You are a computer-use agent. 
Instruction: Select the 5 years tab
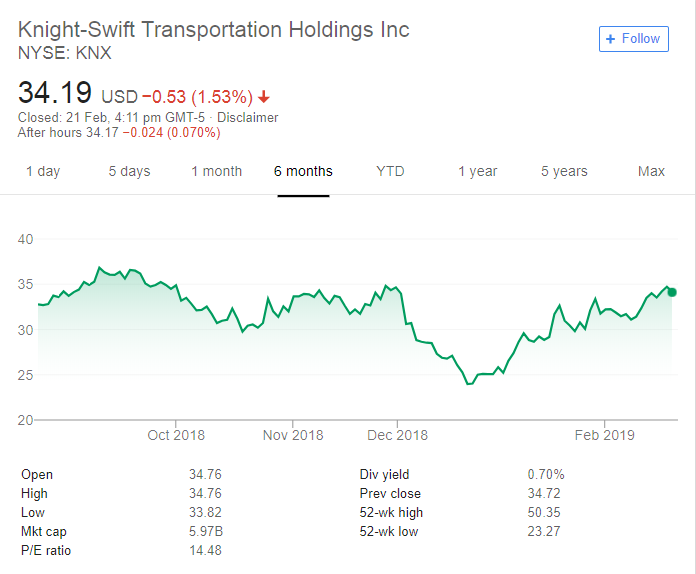(564, 171)
